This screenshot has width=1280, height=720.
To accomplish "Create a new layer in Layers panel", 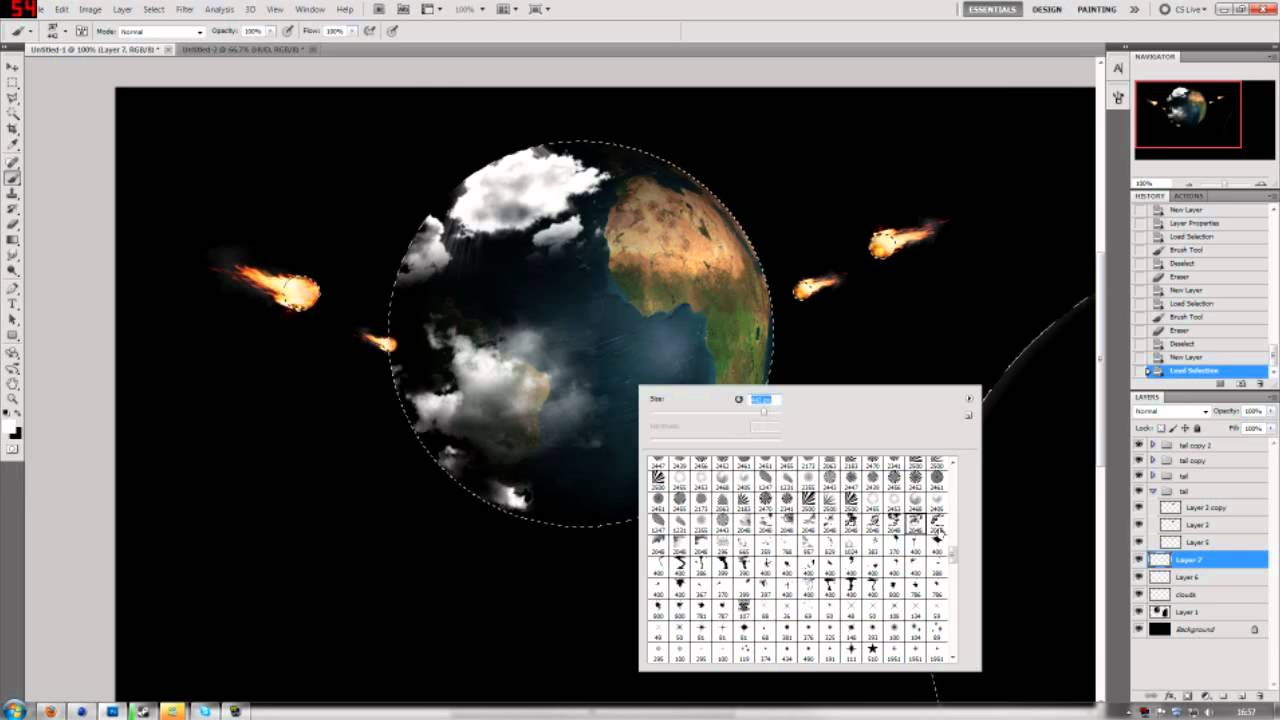I will pyautogui.click(x=1242, y=694).
